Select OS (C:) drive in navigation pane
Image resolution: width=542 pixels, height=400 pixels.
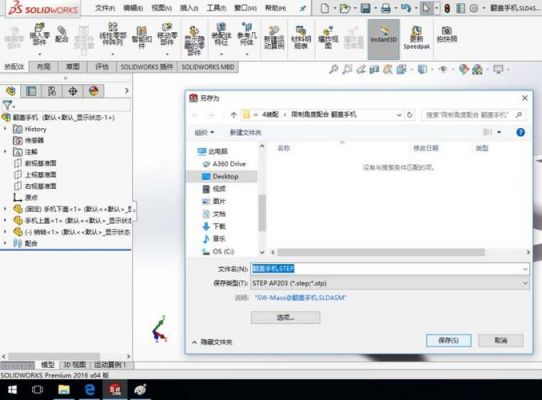(218, 251)
